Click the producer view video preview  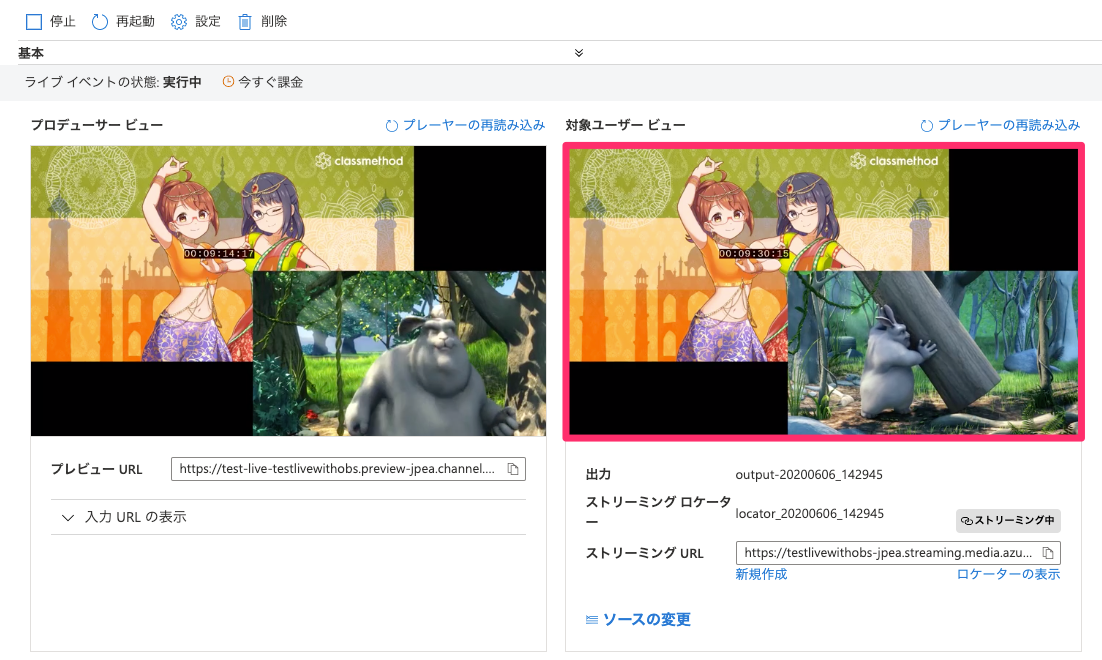point(288,290)
